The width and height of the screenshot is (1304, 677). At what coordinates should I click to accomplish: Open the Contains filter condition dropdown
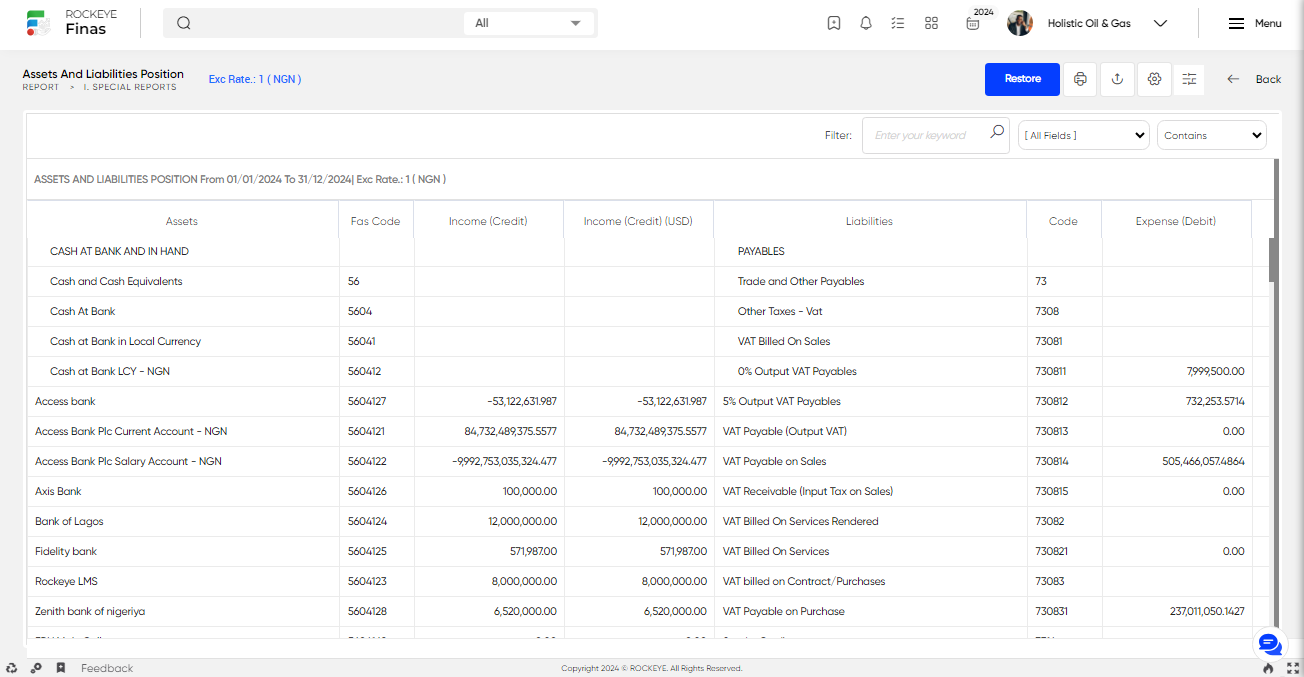[x=1212, y=136]
